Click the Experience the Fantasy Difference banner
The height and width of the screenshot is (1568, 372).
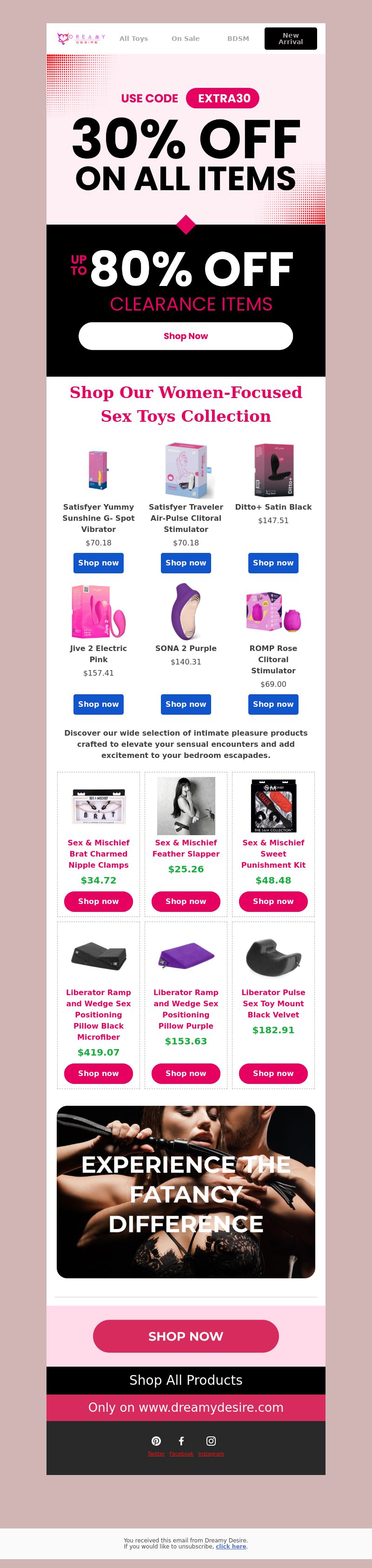pos(186,1192)
